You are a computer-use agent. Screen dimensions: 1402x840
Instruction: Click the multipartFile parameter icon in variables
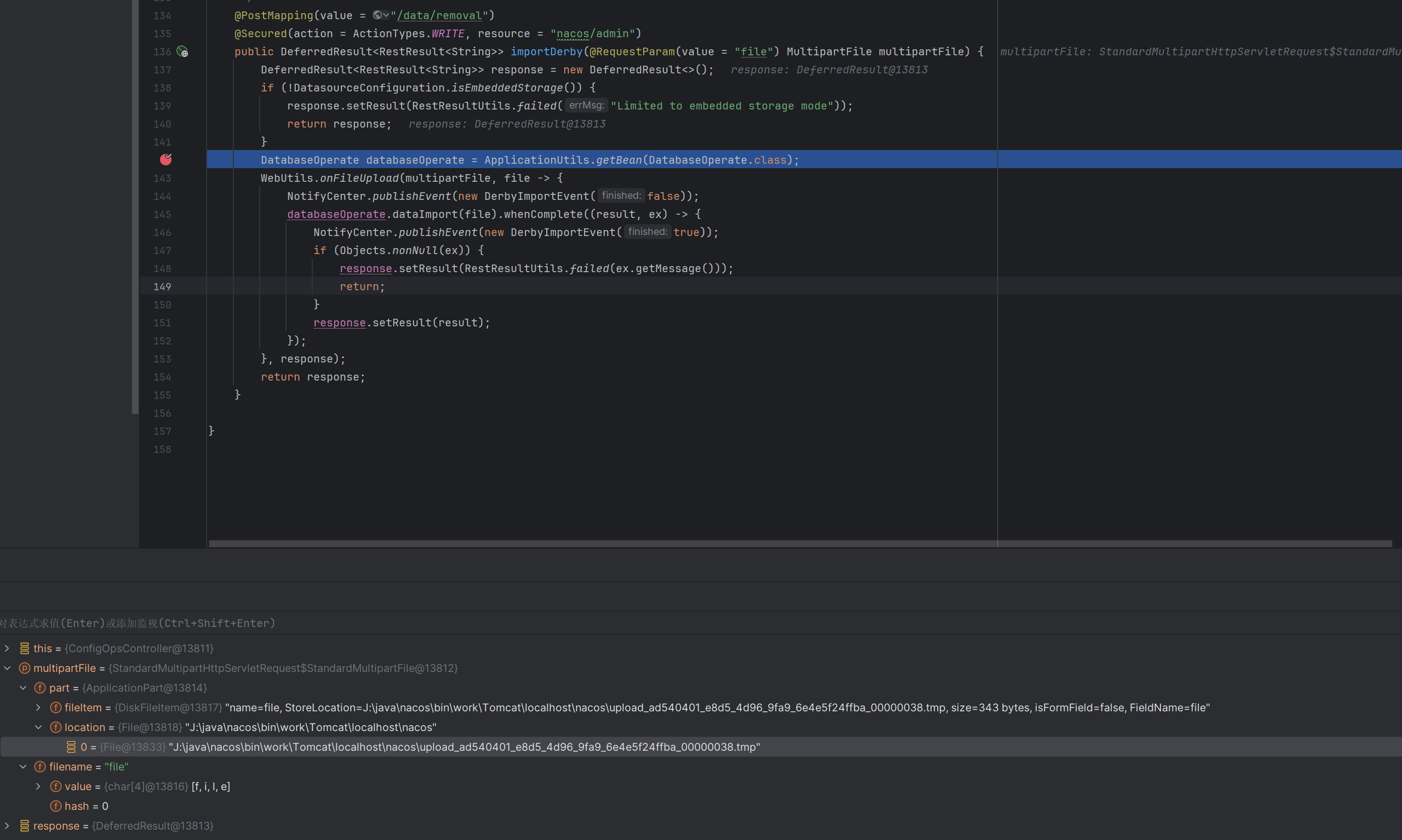pyautogui.click(x=24, y=668)
